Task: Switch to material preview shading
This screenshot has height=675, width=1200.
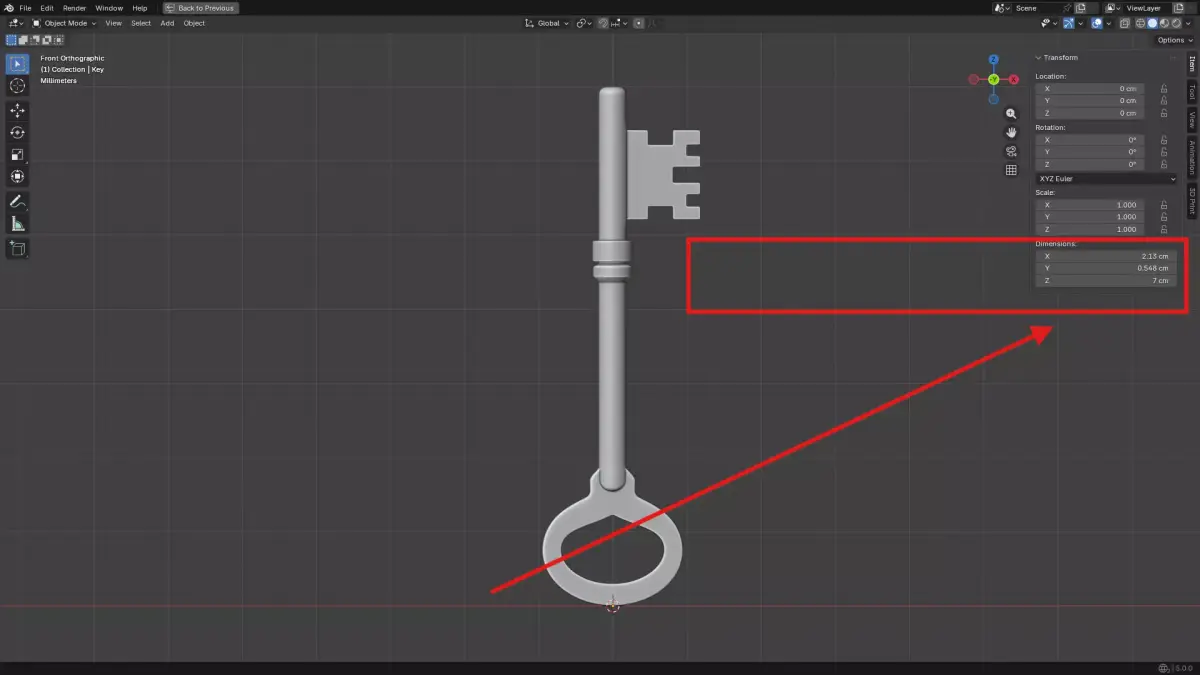Action: click(x=1164, y=23)
